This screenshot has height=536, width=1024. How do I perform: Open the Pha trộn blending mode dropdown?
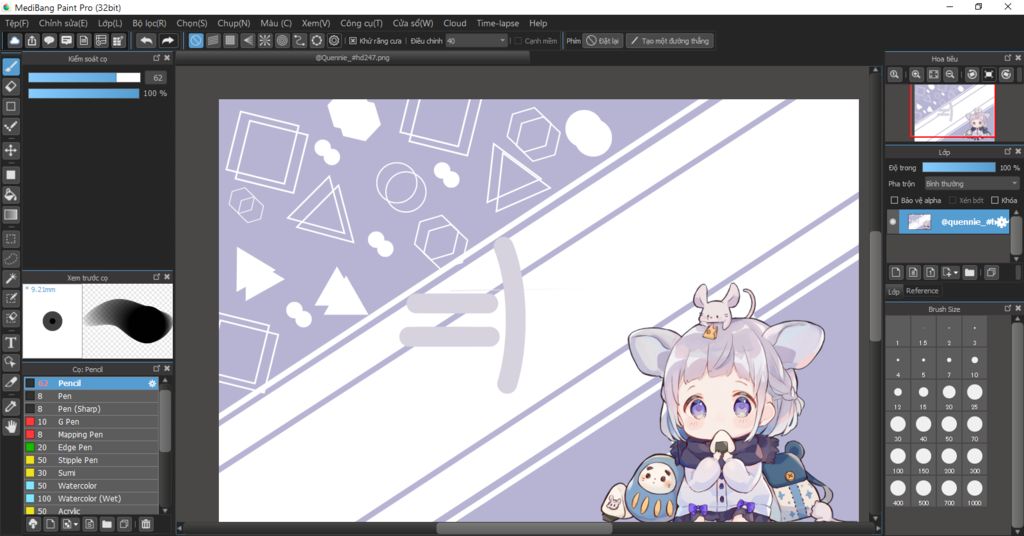[x=971, y=184]
